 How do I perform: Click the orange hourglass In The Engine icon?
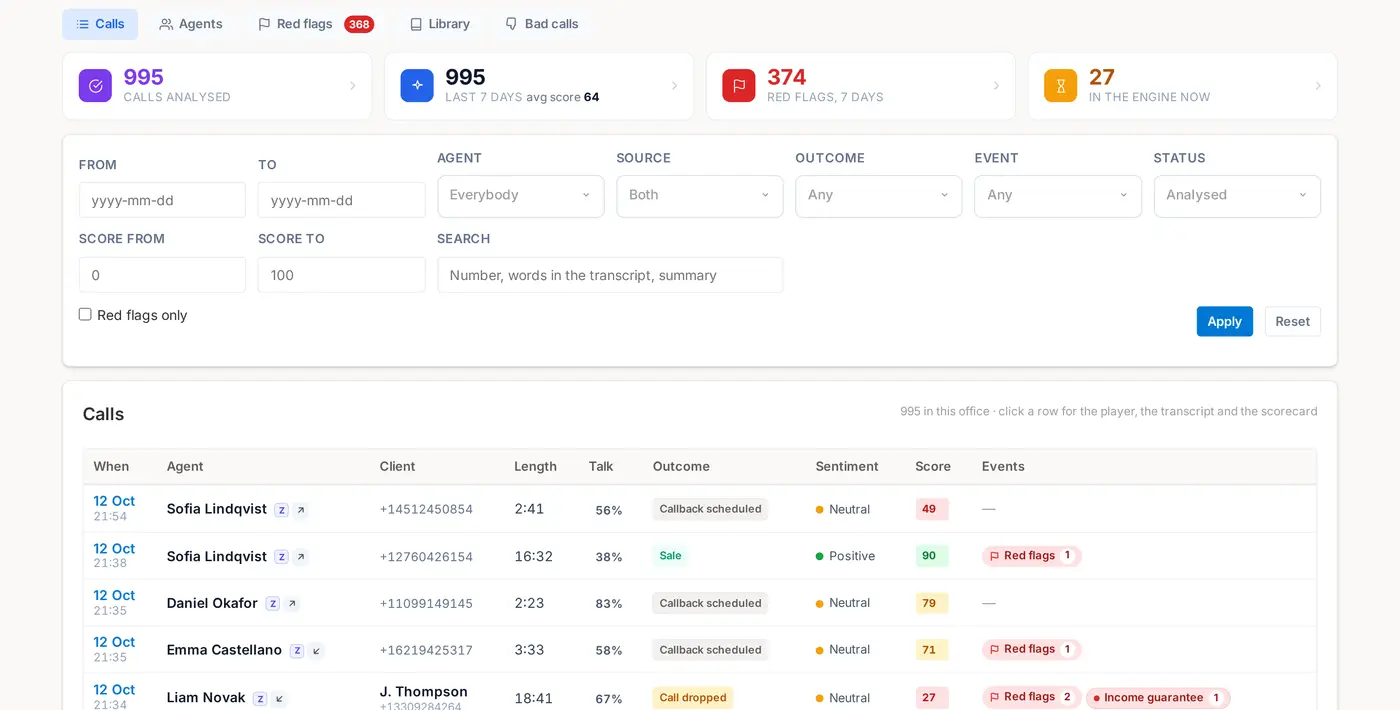tap(1061, 86)
